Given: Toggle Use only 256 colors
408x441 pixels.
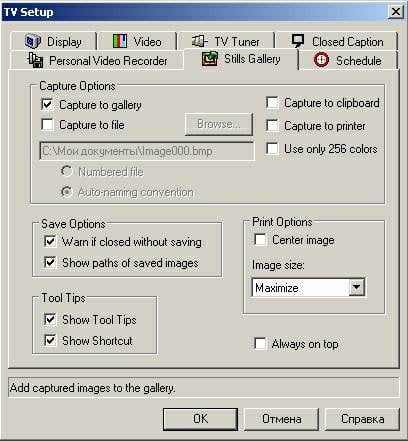Looking at the screenshot, I should click(x=272, y=148).
